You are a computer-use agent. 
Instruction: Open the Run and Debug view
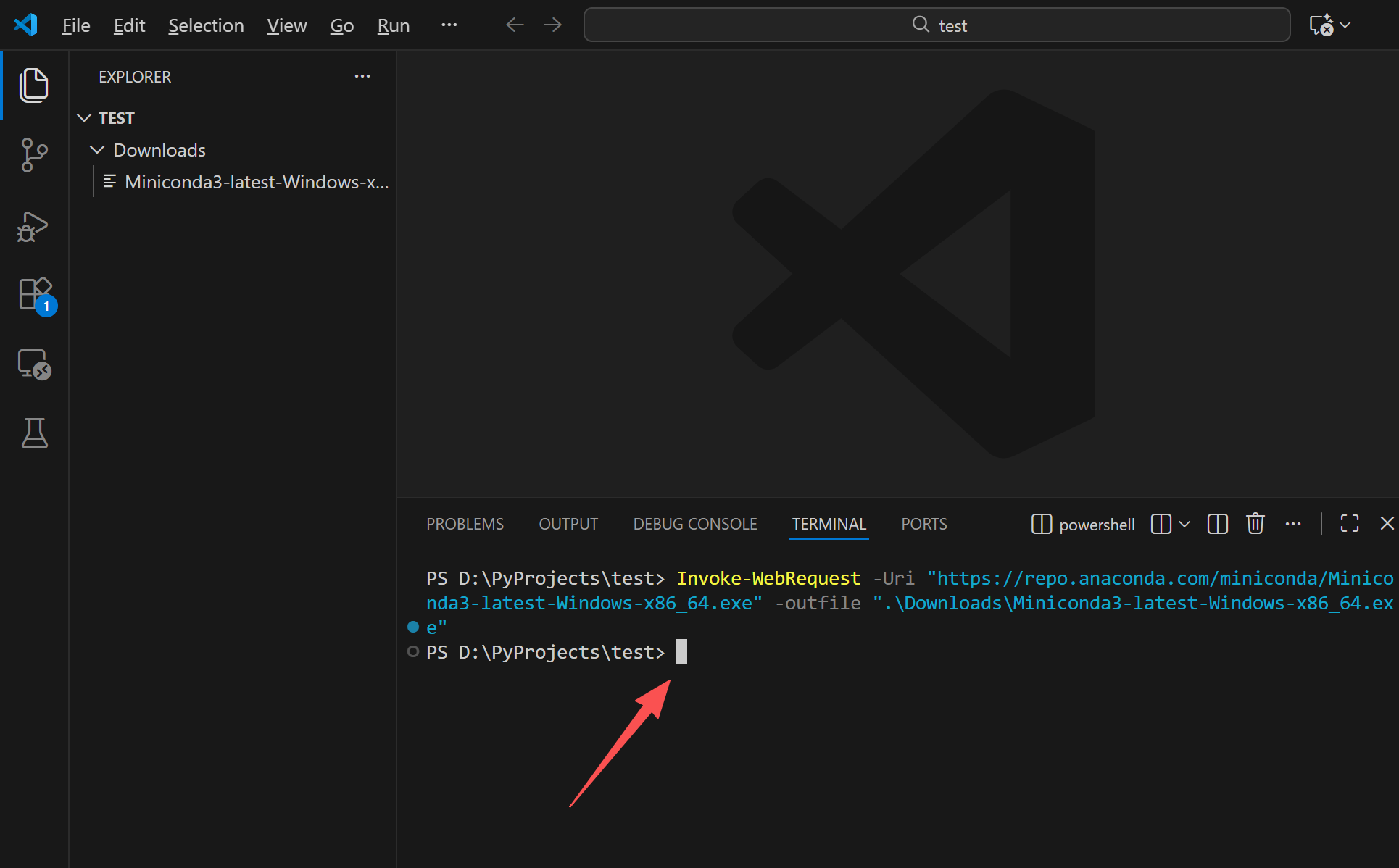click(33, 227)
